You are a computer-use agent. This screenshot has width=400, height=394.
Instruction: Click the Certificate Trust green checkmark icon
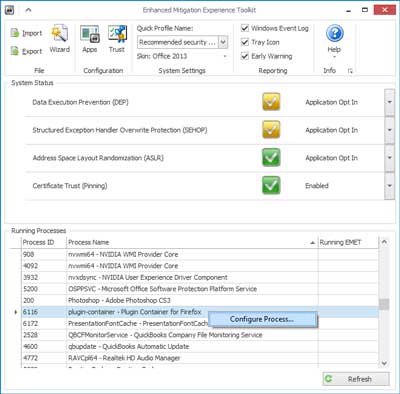(271, 185)
